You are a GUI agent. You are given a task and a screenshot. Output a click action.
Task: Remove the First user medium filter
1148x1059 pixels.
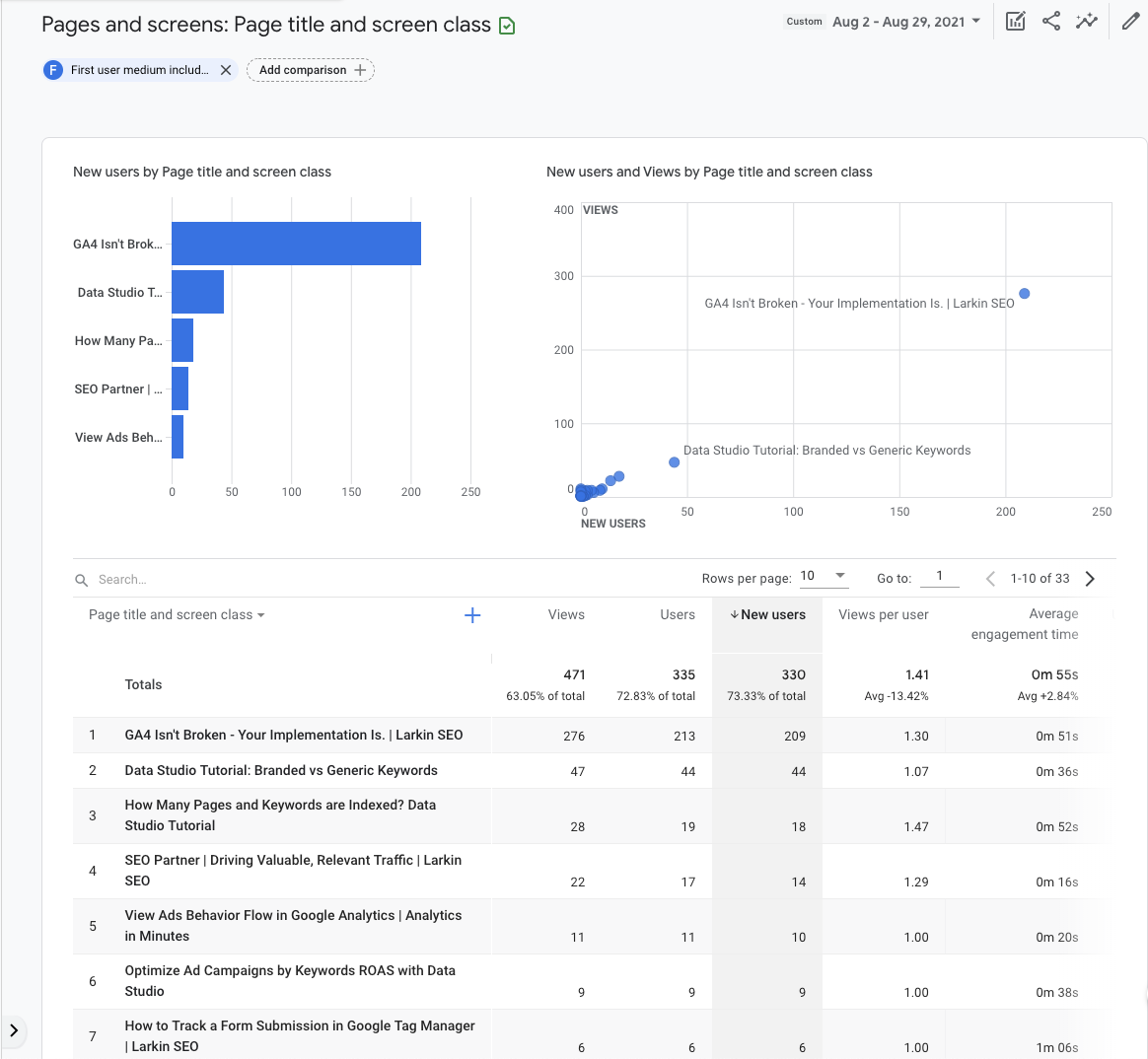coord(226,70)
